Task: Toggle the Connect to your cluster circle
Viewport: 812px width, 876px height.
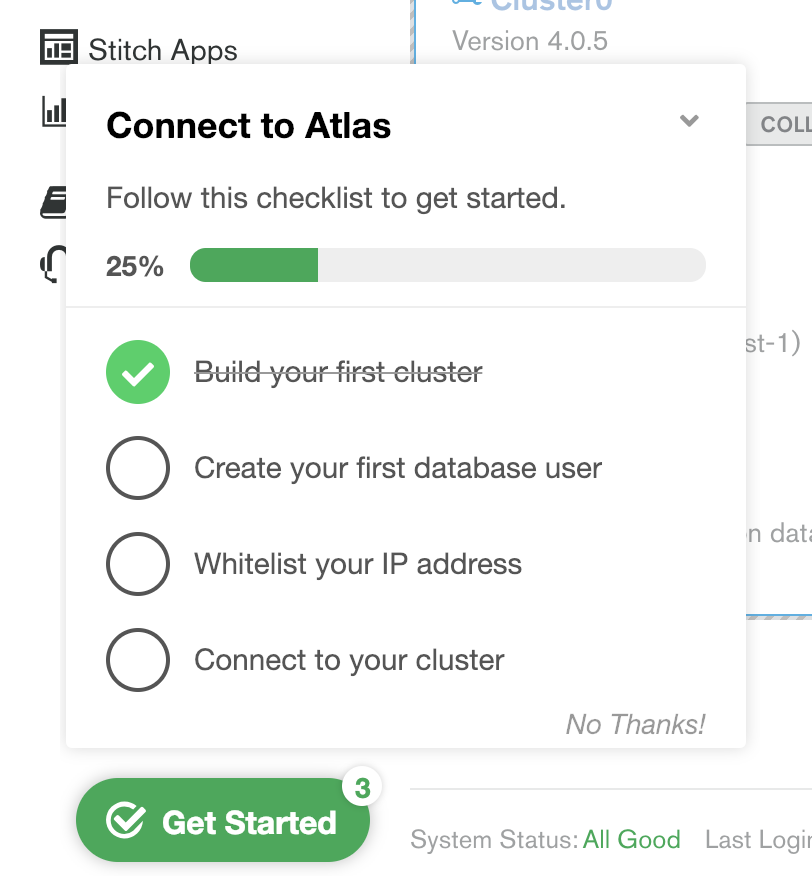Action: click(138, 660)
